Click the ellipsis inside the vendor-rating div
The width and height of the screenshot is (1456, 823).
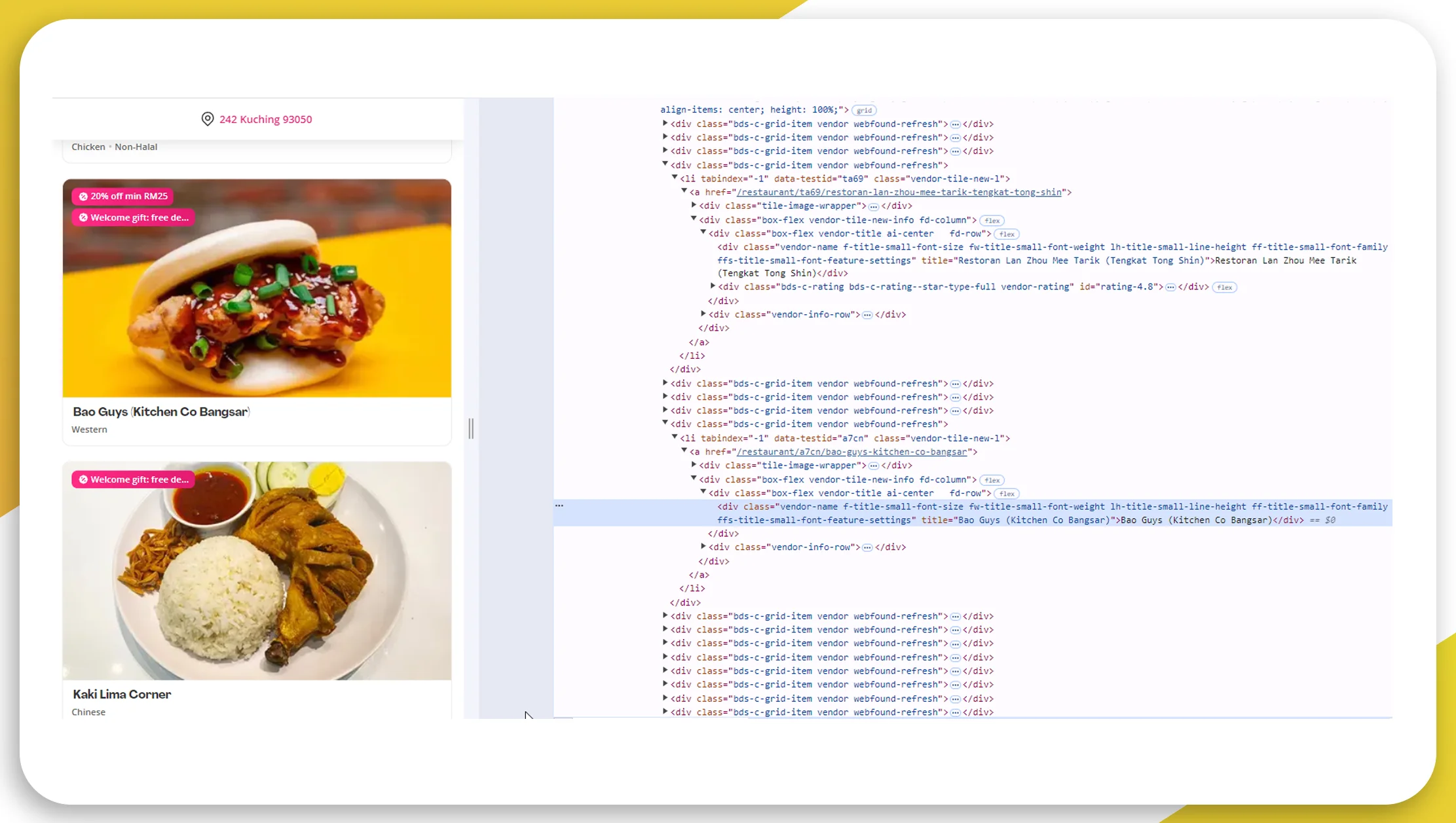(x=1170, y=287)
